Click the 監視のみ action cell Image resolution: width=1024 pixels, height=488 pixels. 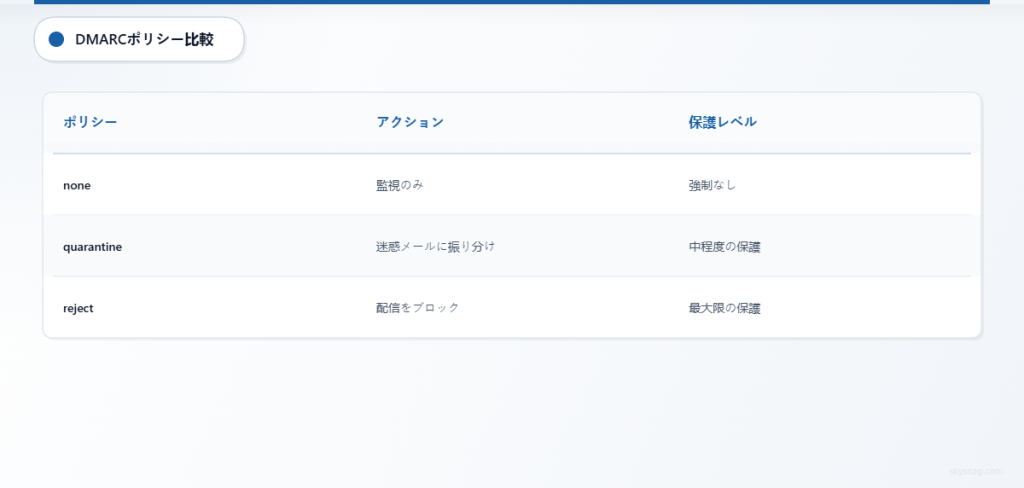pyautogui.click(x=400, y=186)
